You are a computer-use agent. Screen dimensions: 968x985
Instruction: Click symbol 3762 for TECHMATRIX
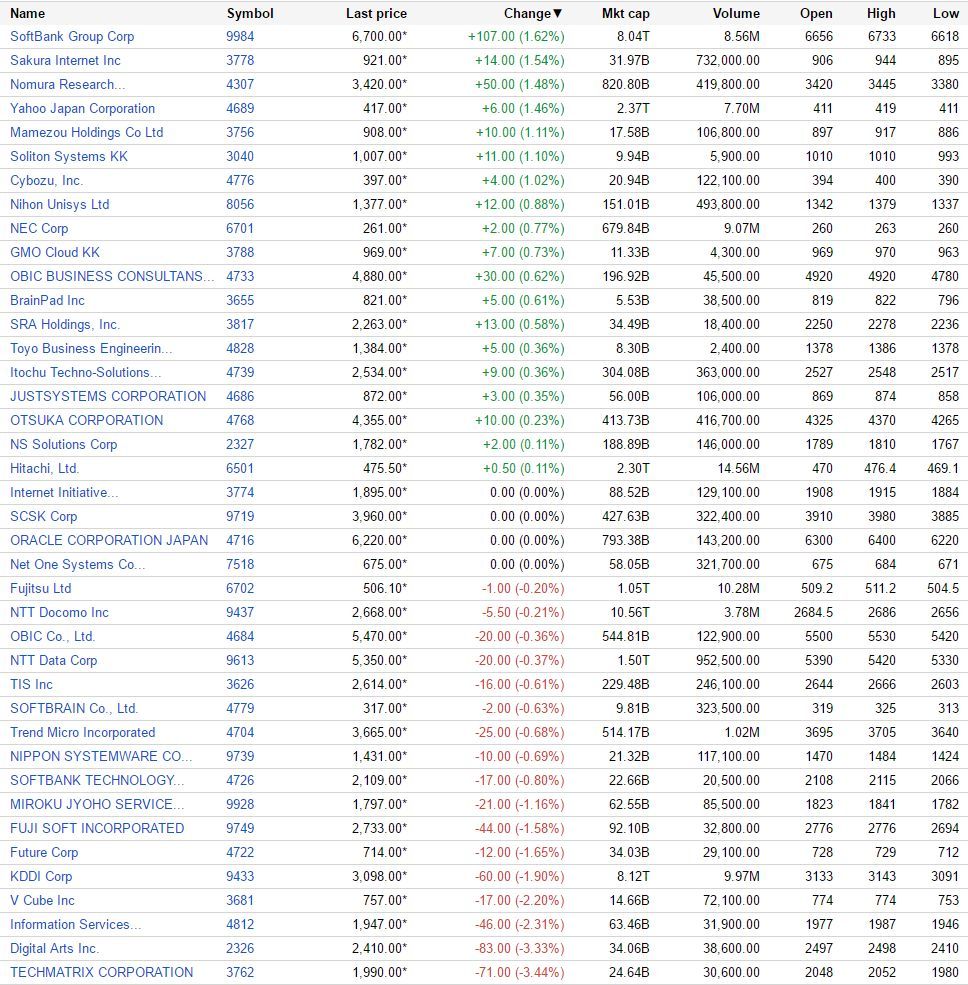point(241,972)
